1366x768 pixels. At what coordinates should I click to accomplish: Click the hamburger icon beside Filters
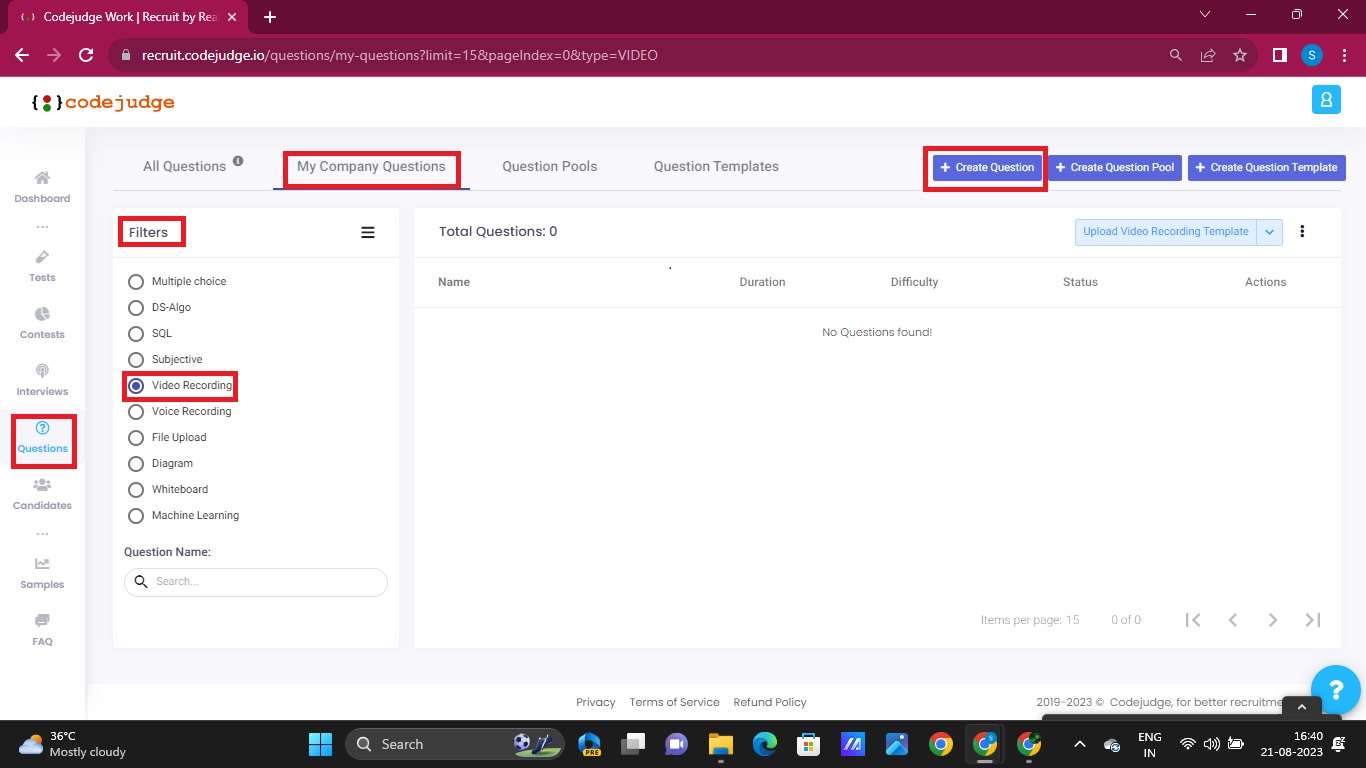[368, 232]
